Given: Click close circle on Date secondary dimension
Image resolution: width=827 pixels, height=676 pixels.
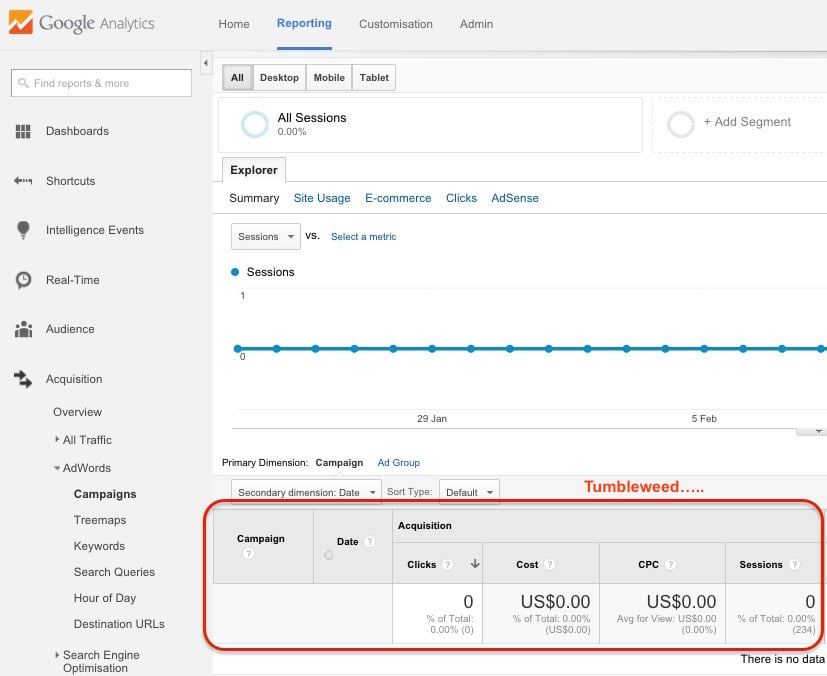Looking at the screenshot, I should [329, 555].
